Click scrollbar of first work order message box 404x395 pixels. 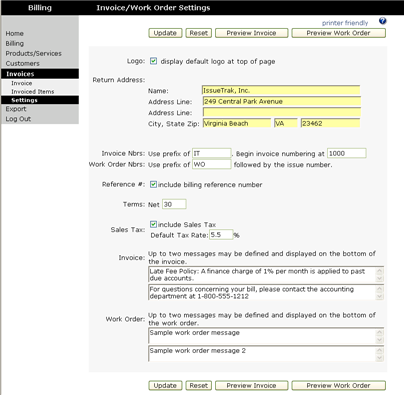(x=380, y=336)
